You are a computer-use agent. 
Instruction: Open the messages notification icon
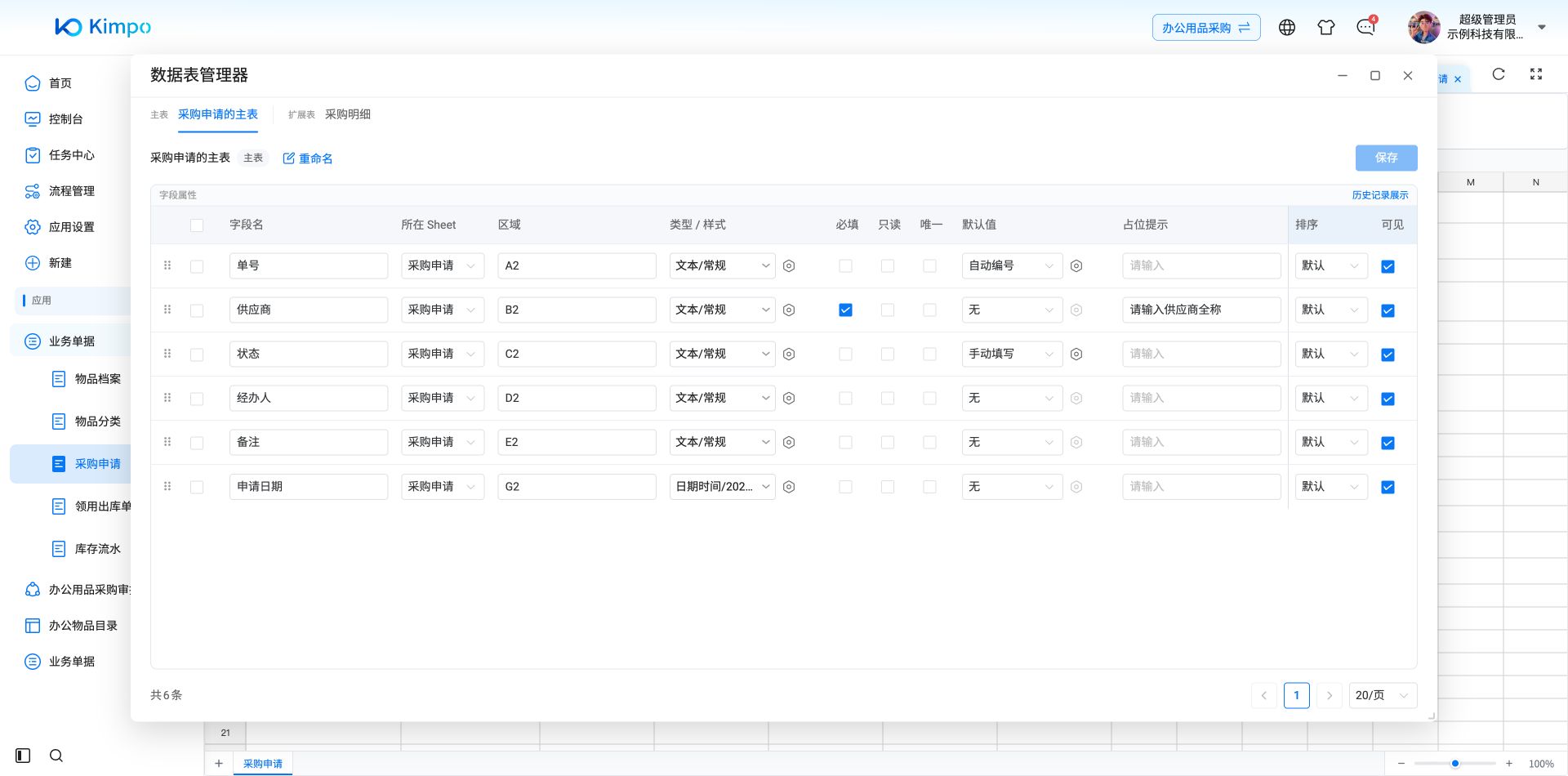point(1365,27)
